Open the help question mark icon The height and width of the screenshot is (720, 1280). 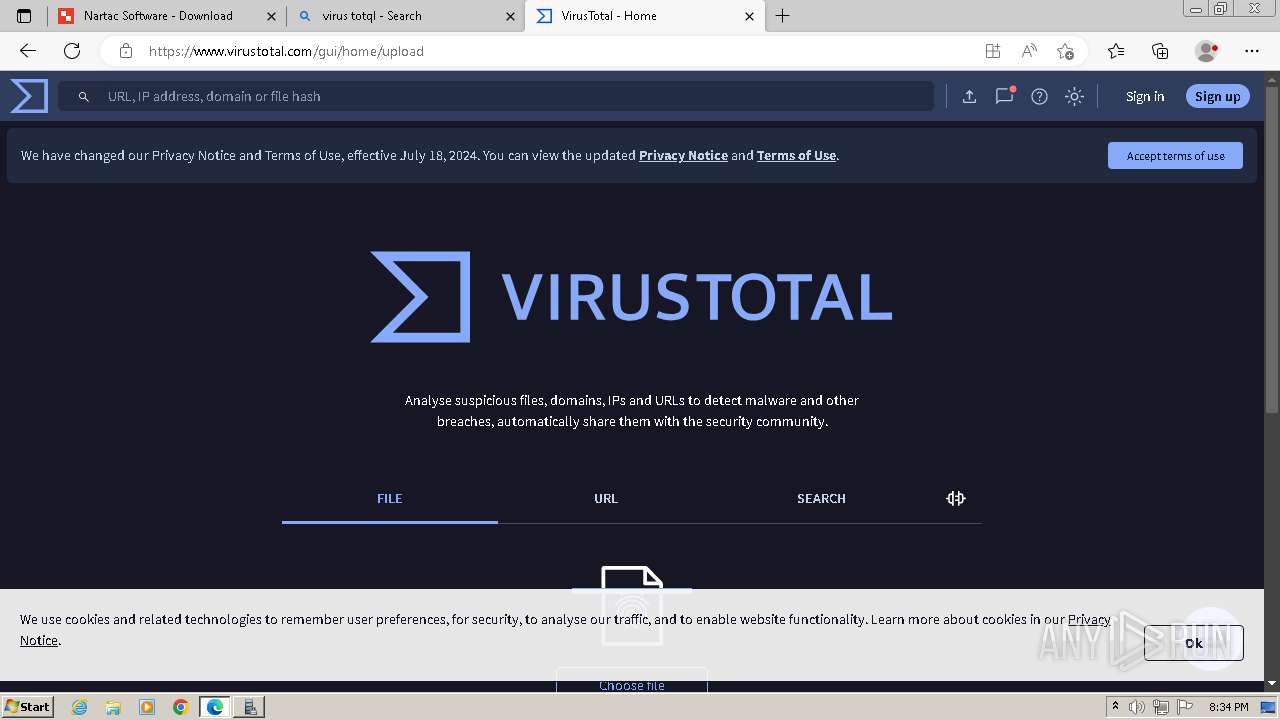coord(1039,96)
